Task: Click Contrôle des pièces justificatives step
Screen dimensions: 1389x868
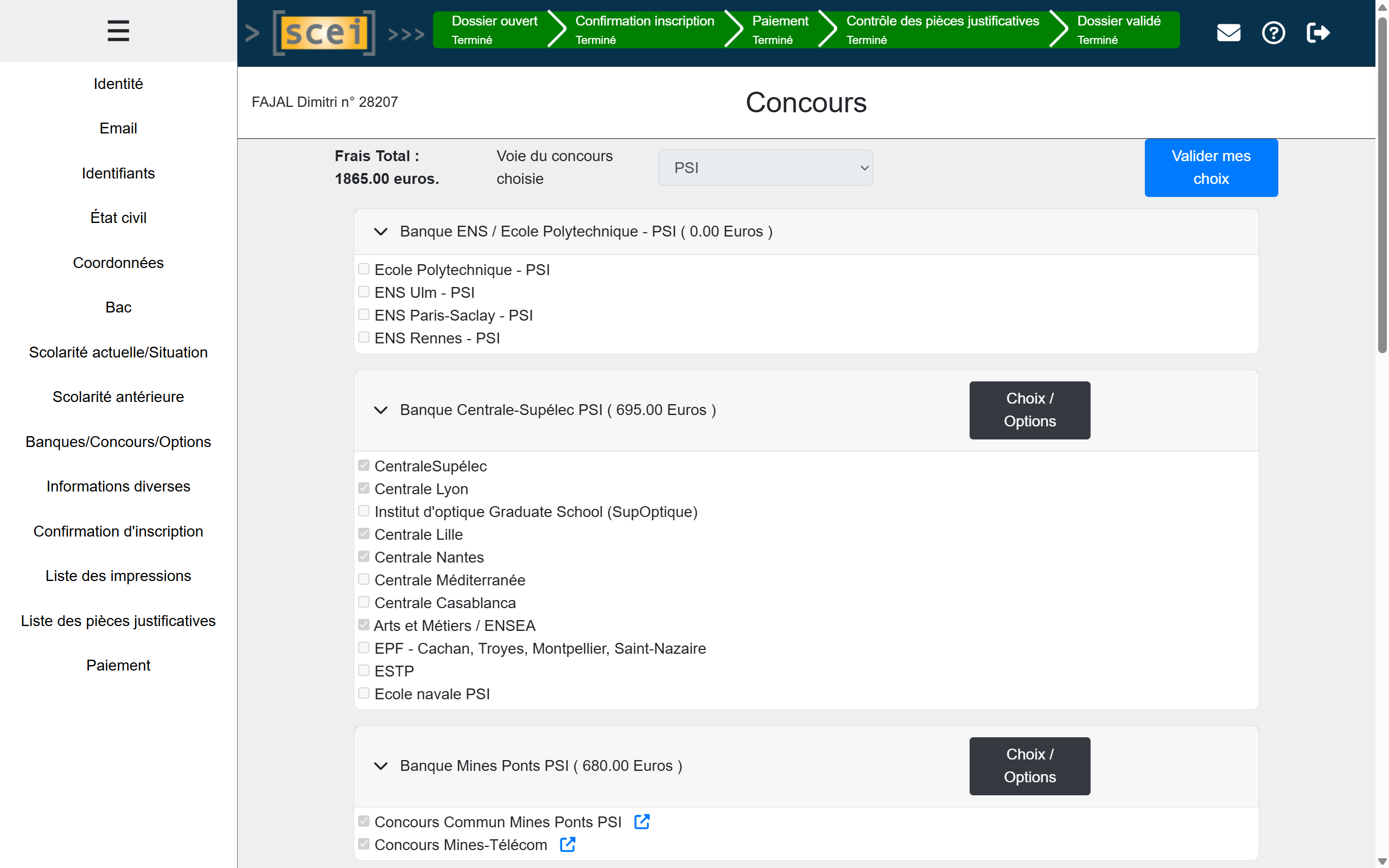Action: pos(942,30)
